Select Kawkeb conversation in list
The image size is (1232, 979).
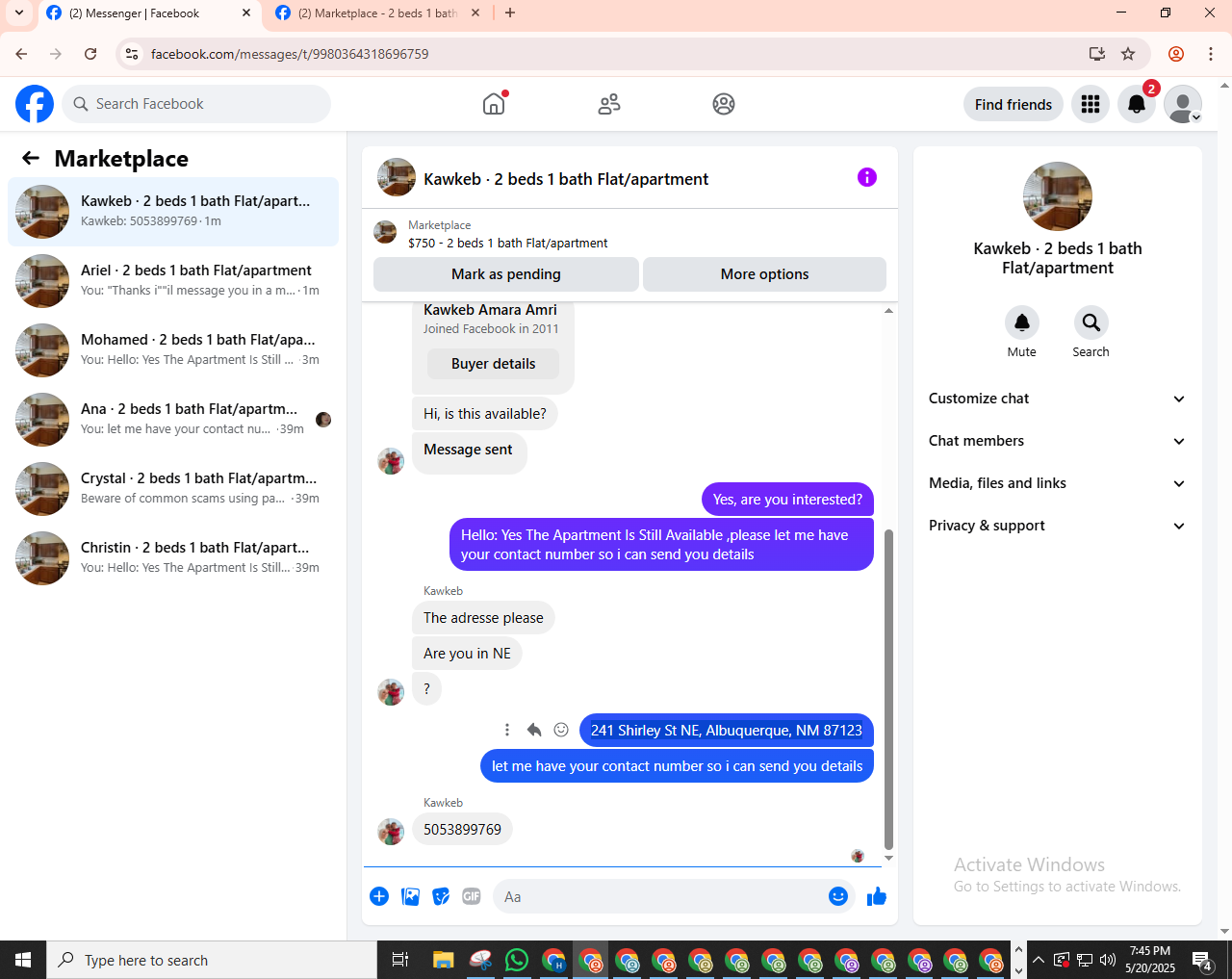point(173,212)
